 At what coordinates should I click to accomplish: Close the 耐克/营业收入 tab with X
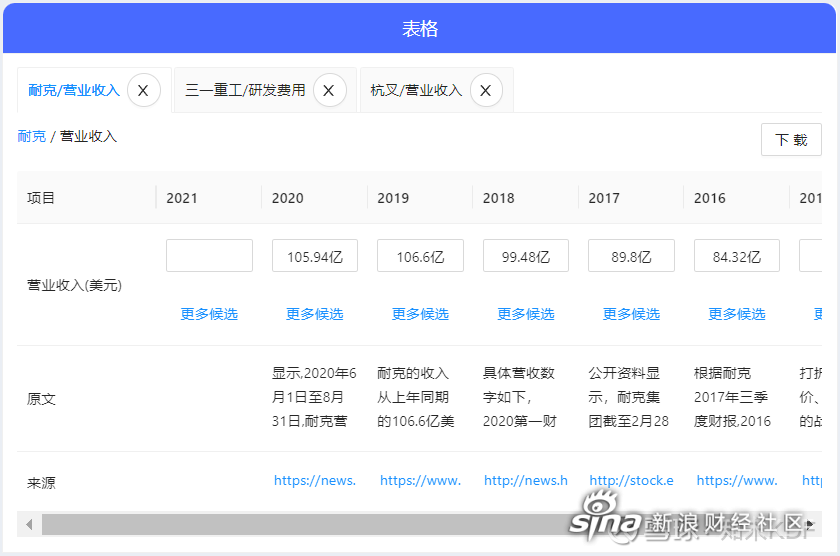coord(144,90)
